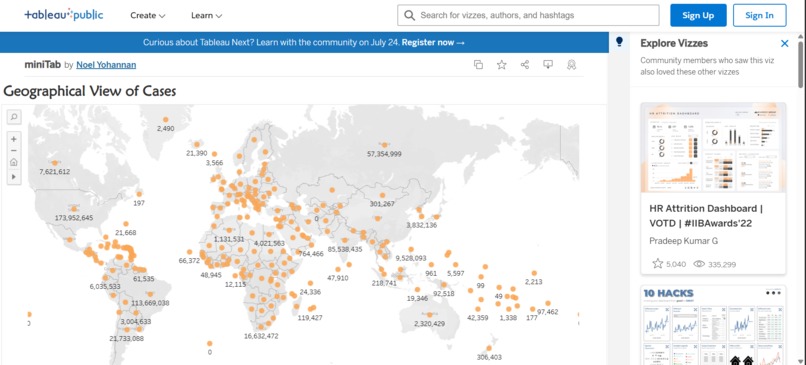Viewport: 806px width, 365px height.
Task: Open Pradeep Kumar G author link
Action: click(x=684, y=241)
